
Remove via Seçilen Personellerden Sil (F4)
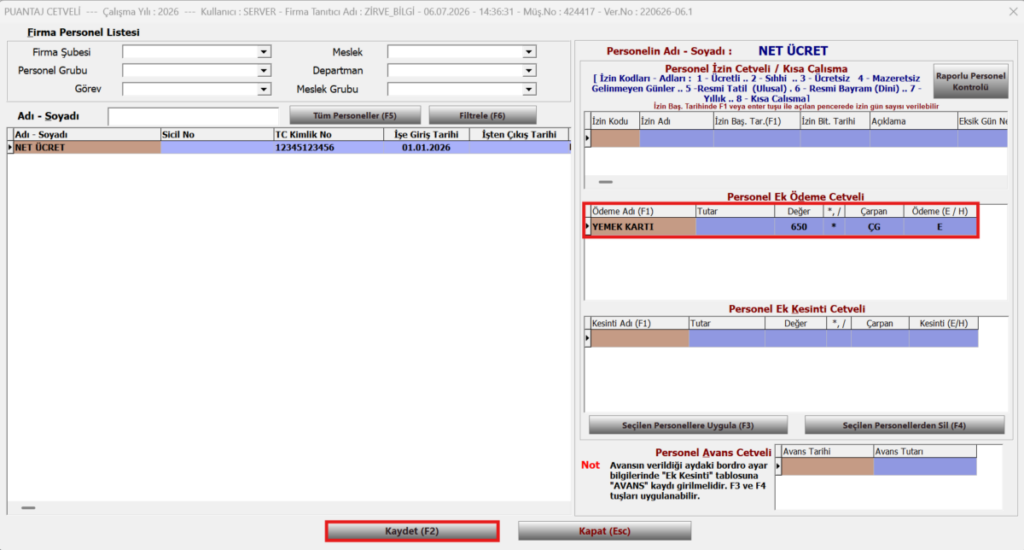[904, 425]
